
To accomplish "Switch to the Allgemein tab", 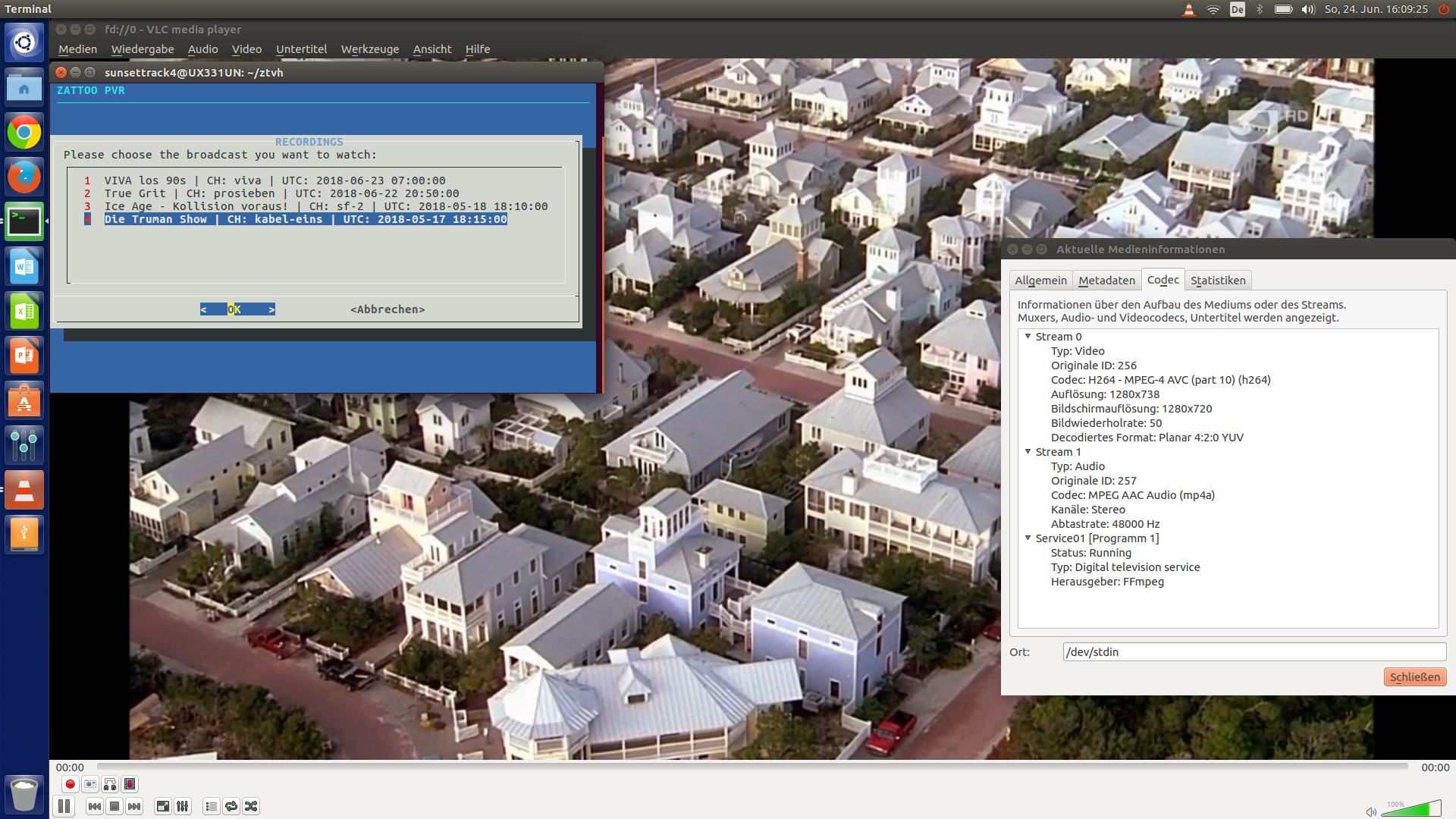I will click(x=1040, y=281).
